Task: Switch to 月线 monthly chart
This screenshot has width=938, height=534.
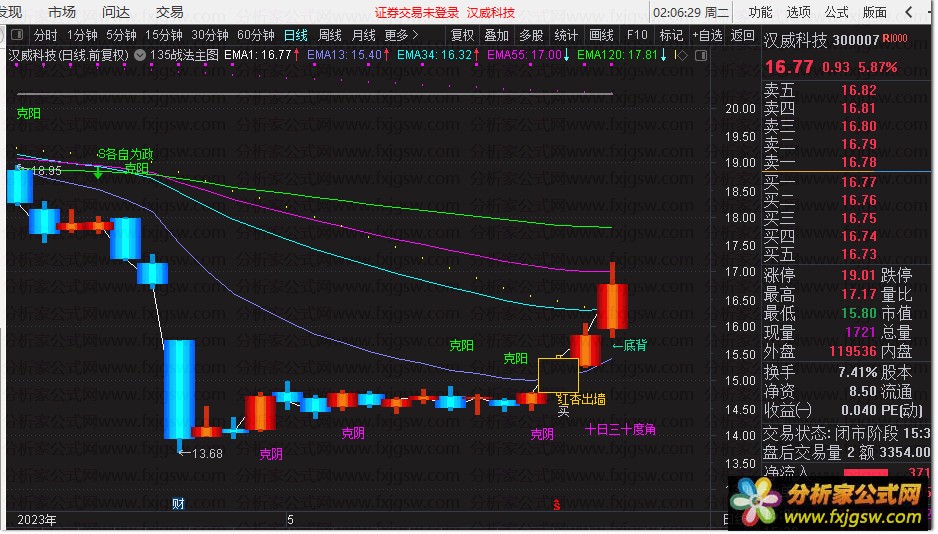Action: coord(364,35)
